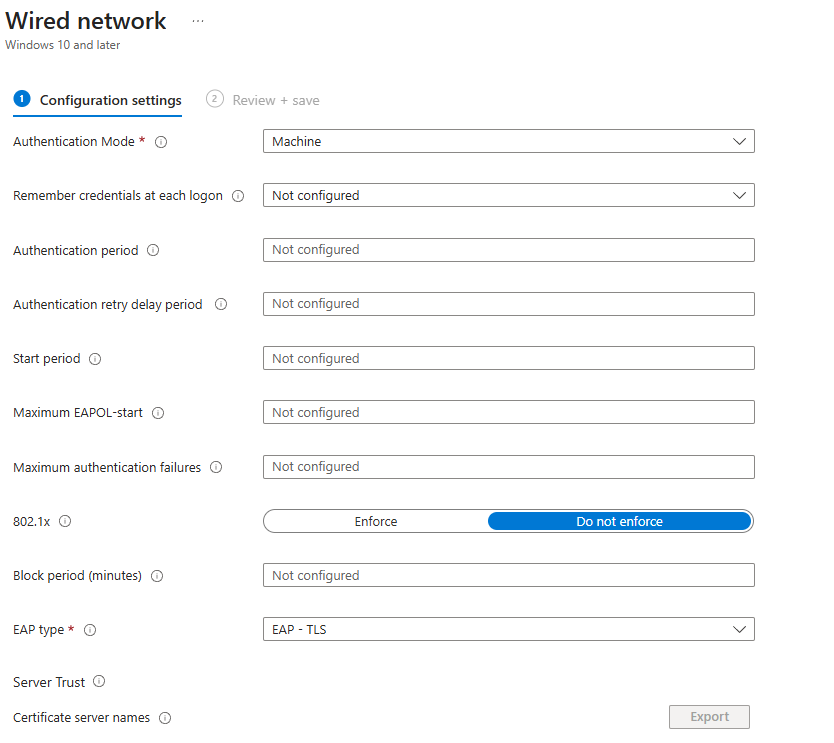Click the Maximum authentication failures field
Screen dimensions: 834x743
pos(508,467)
